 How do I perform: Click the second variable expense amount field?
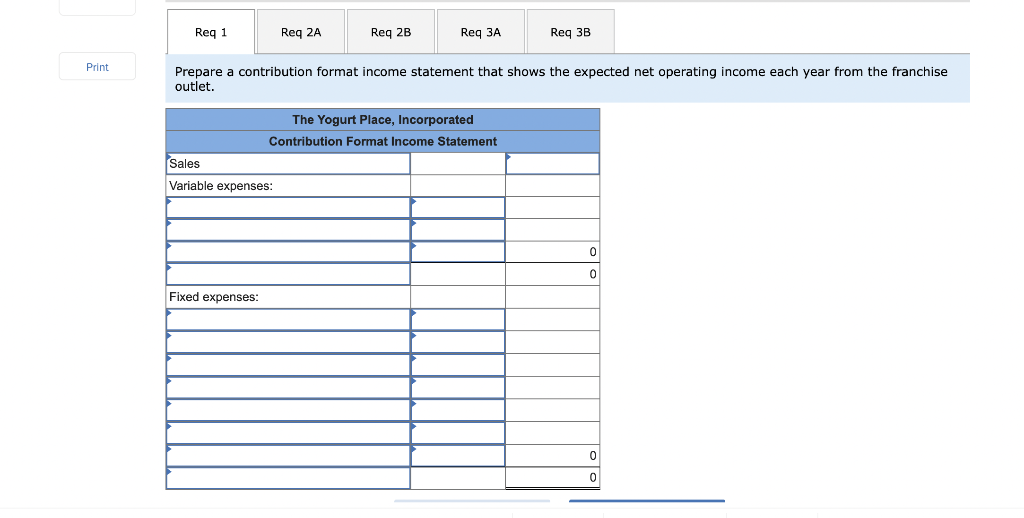(458, 230)
